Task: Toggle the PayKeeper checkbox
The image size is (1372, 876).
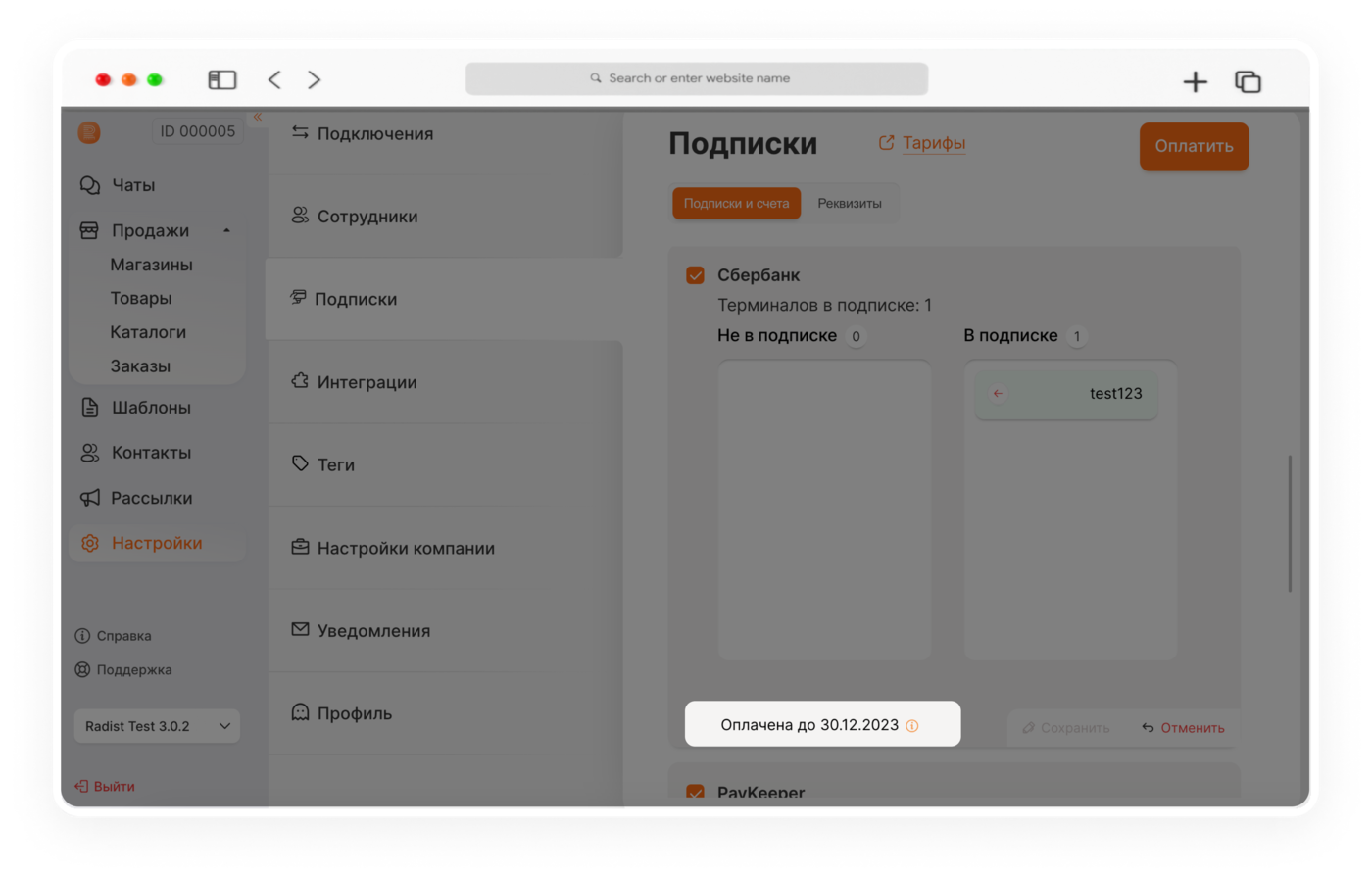Action: point(696,792)
